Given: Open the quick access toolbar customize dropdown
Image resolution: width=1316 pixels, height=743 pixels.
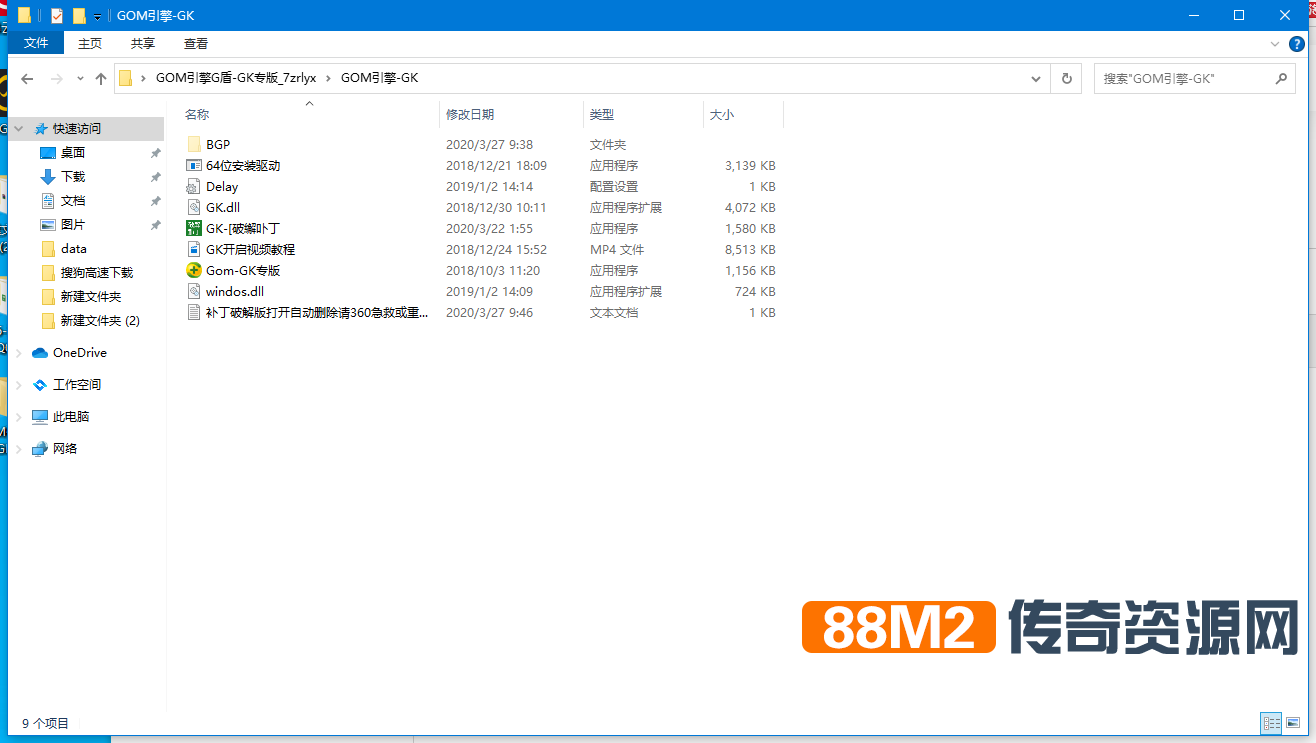Looking at the screenshot, I should (x=97, y=16).
